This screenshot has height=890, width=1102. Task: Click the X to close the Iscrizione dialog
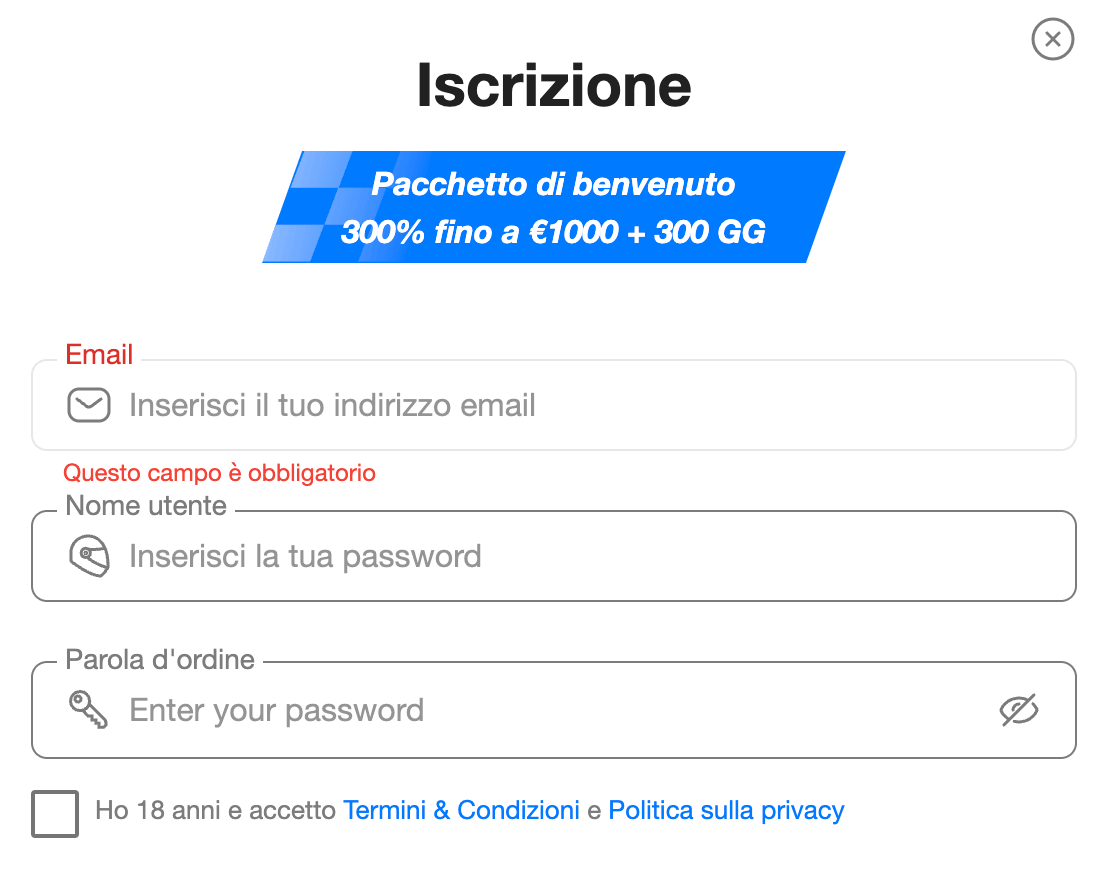click(1052, 40)
